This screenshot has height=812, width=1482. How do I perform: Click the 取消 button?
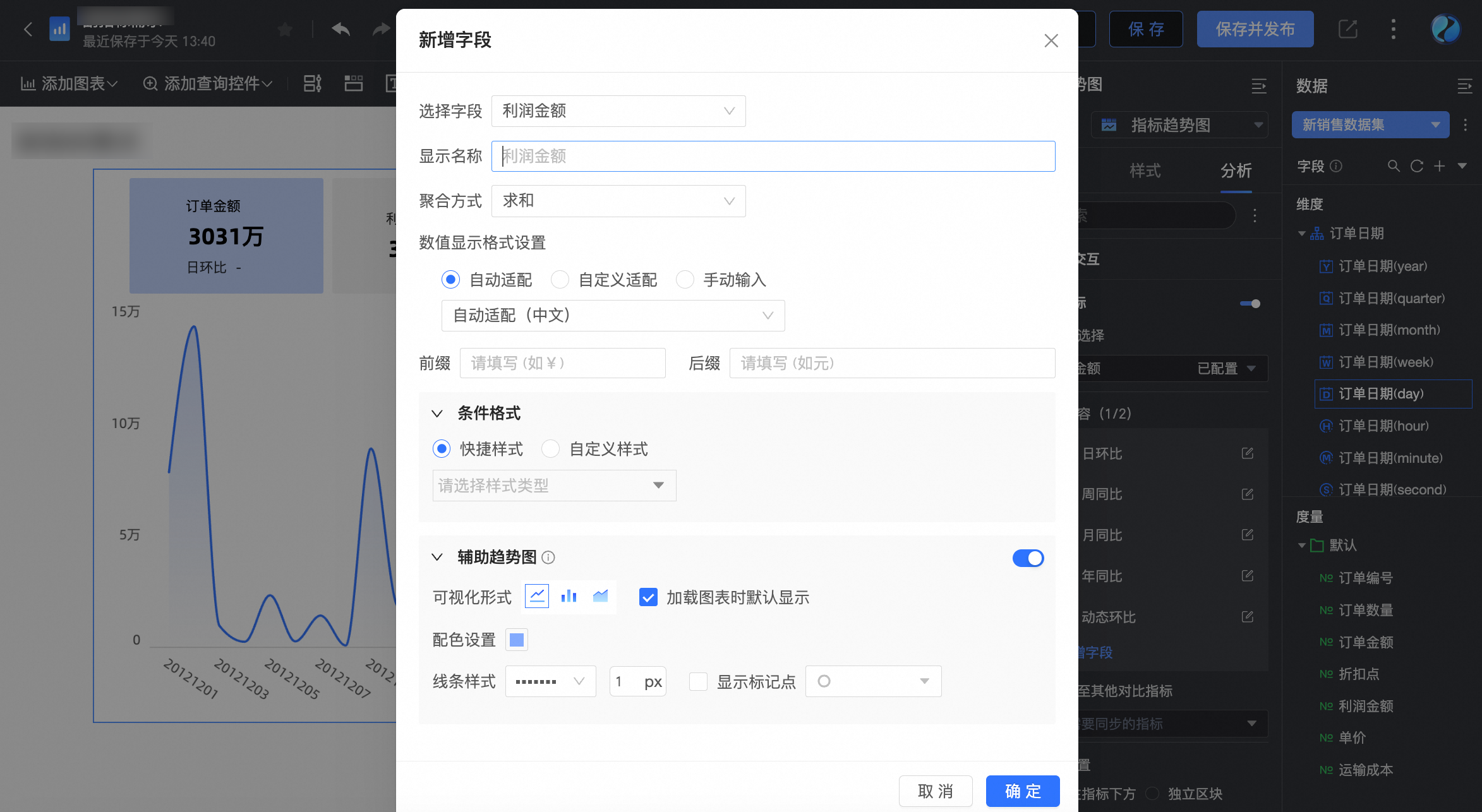(x=935, y=791)
